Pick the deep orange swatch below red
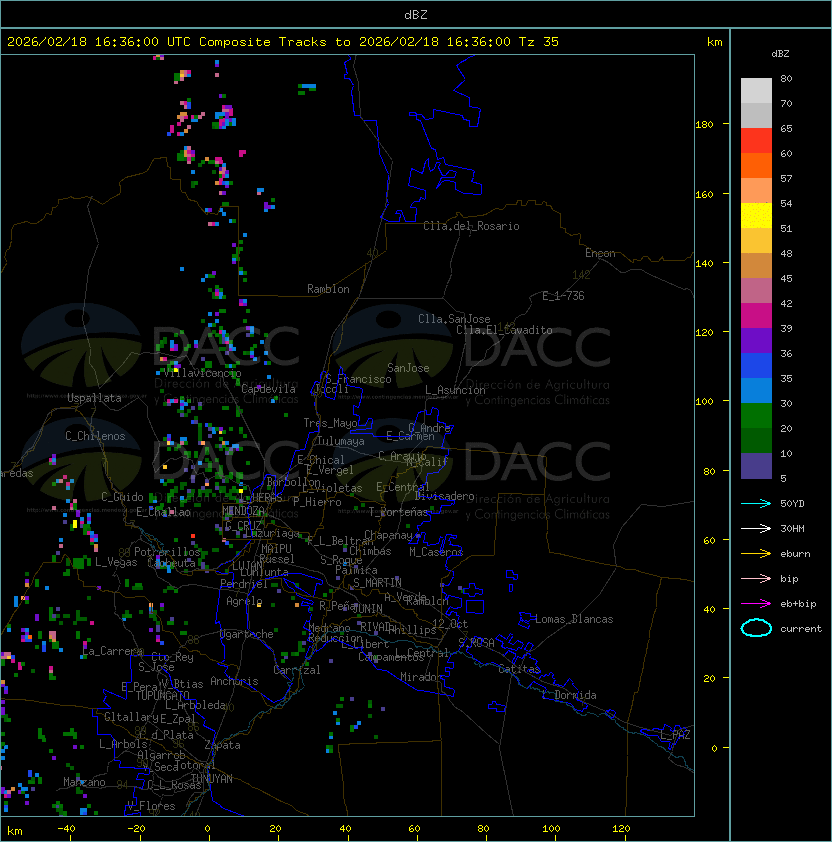832x842 pixels. pyautogui.click(x=756, y=165)
